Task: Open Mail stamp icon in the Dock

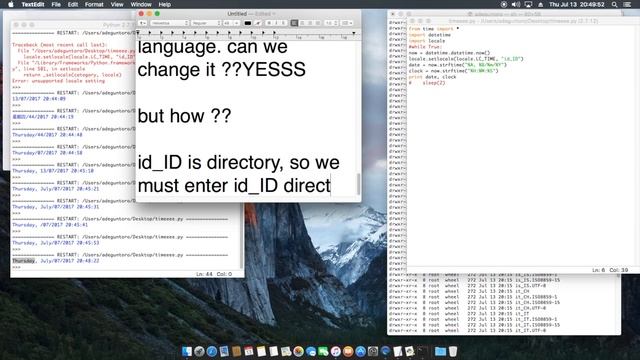Action: 224,351
